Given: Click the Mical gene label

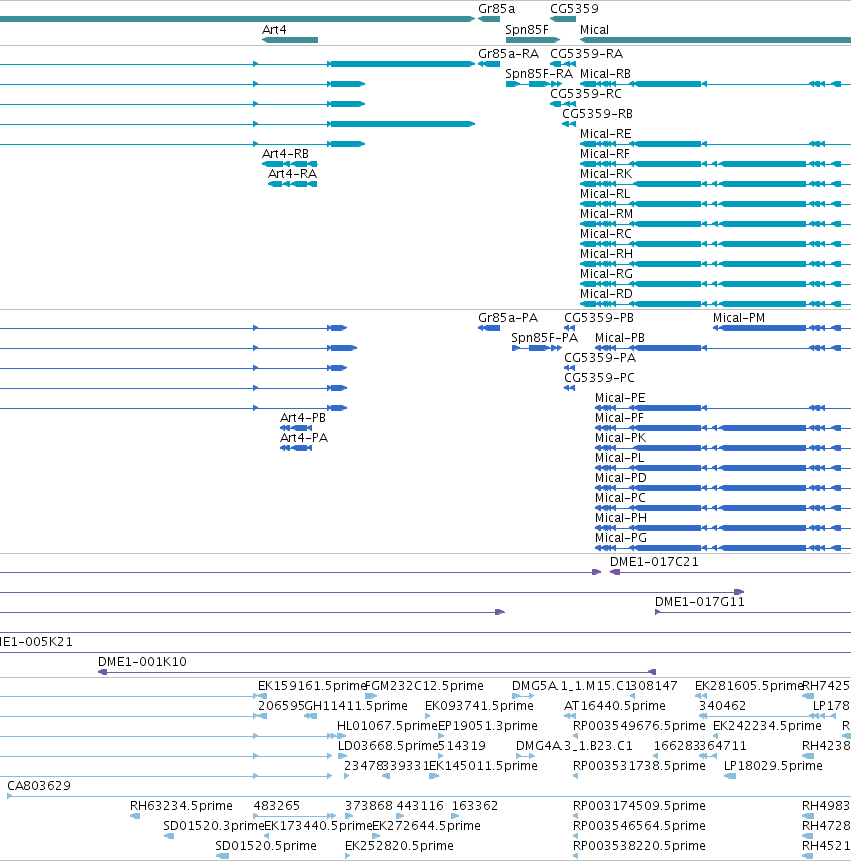Looking at the screenshot, I should pos(594,30).
